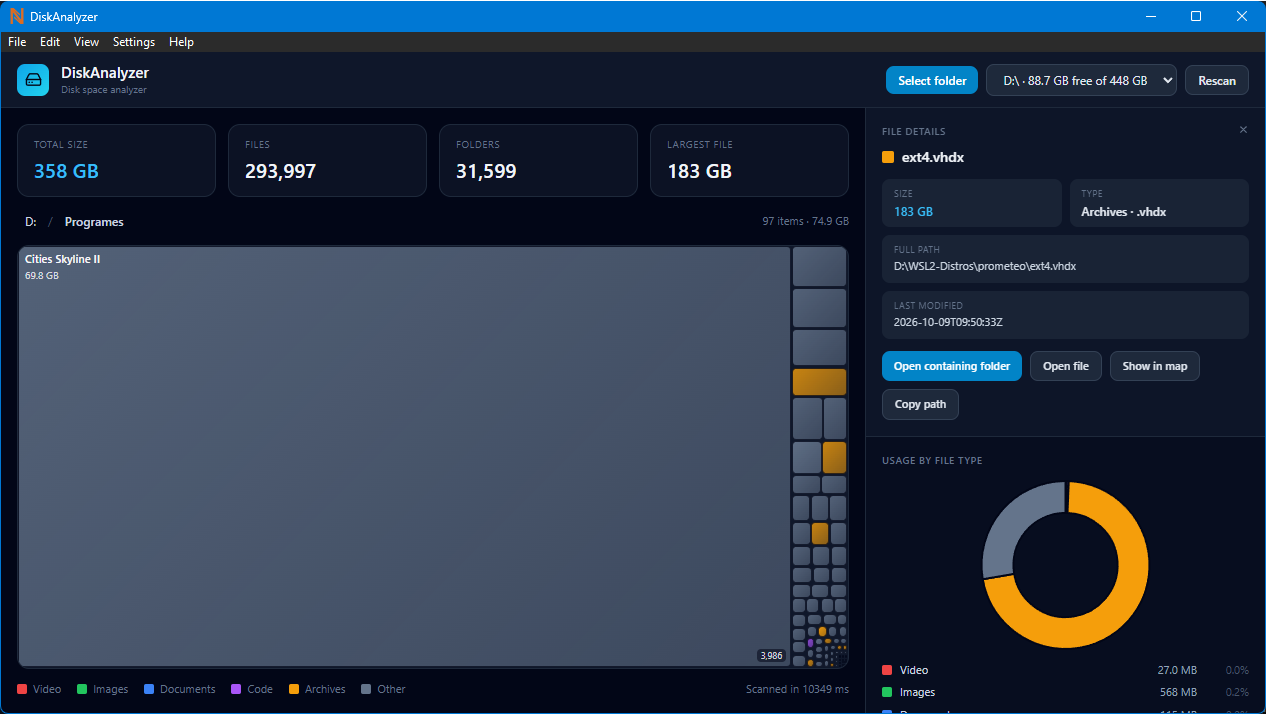Image resolution: width=1266 pixels, height=714 pixels.
Task: Open the Edit menu
Action: click(50, 42)
